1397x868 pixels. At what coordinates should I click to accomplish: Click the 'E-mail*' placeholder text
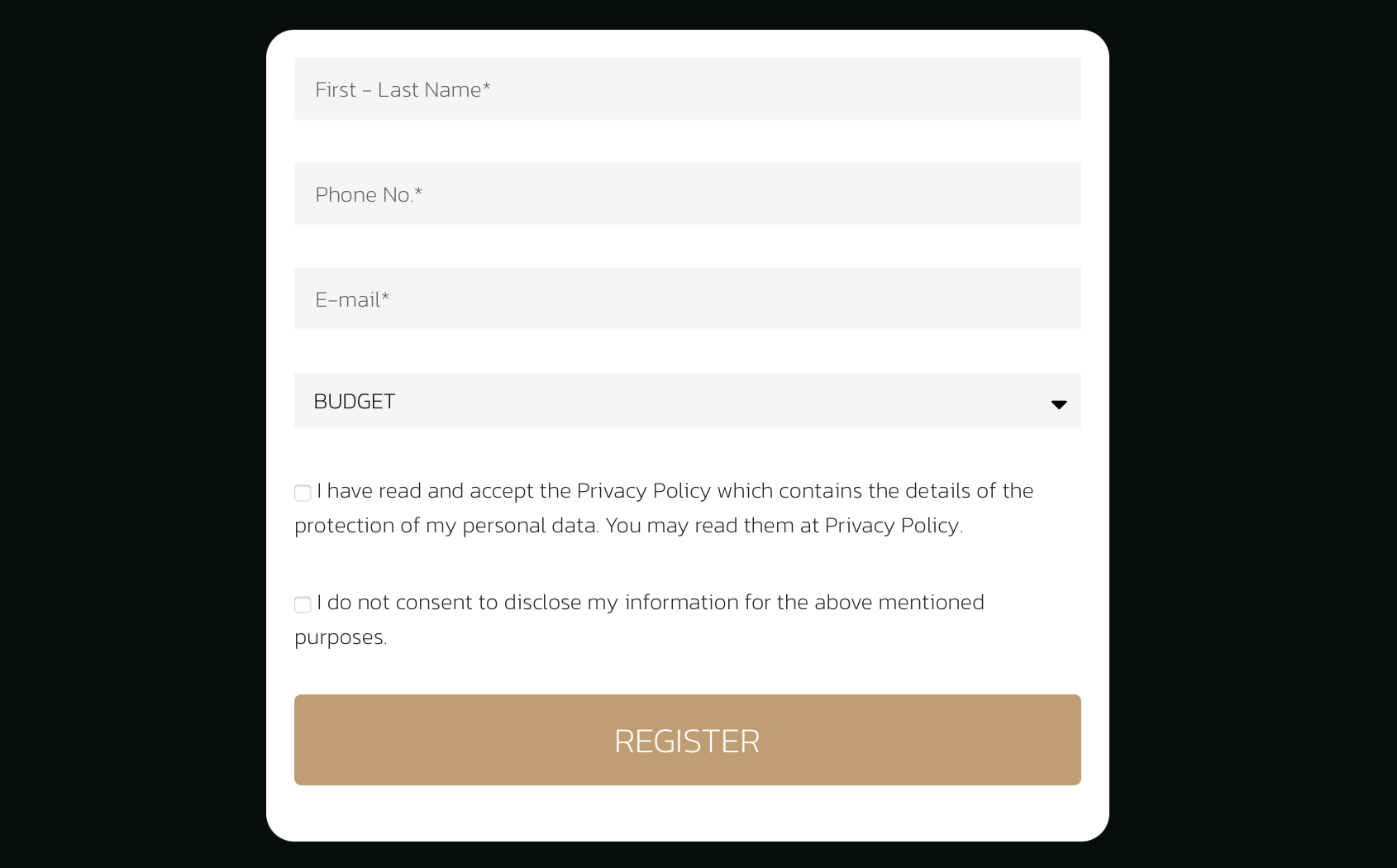pos(352,299)
